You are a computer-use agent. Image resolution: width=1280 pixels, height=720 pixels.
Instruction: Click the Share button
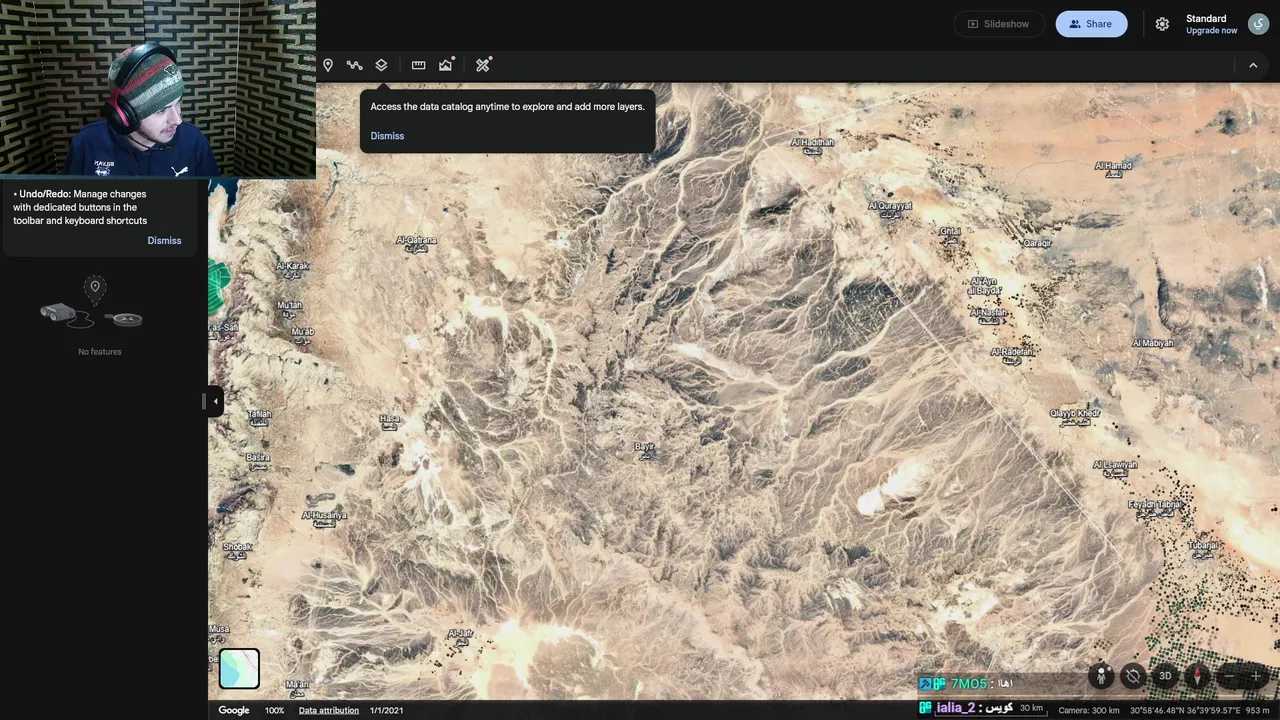point(1091,24)
